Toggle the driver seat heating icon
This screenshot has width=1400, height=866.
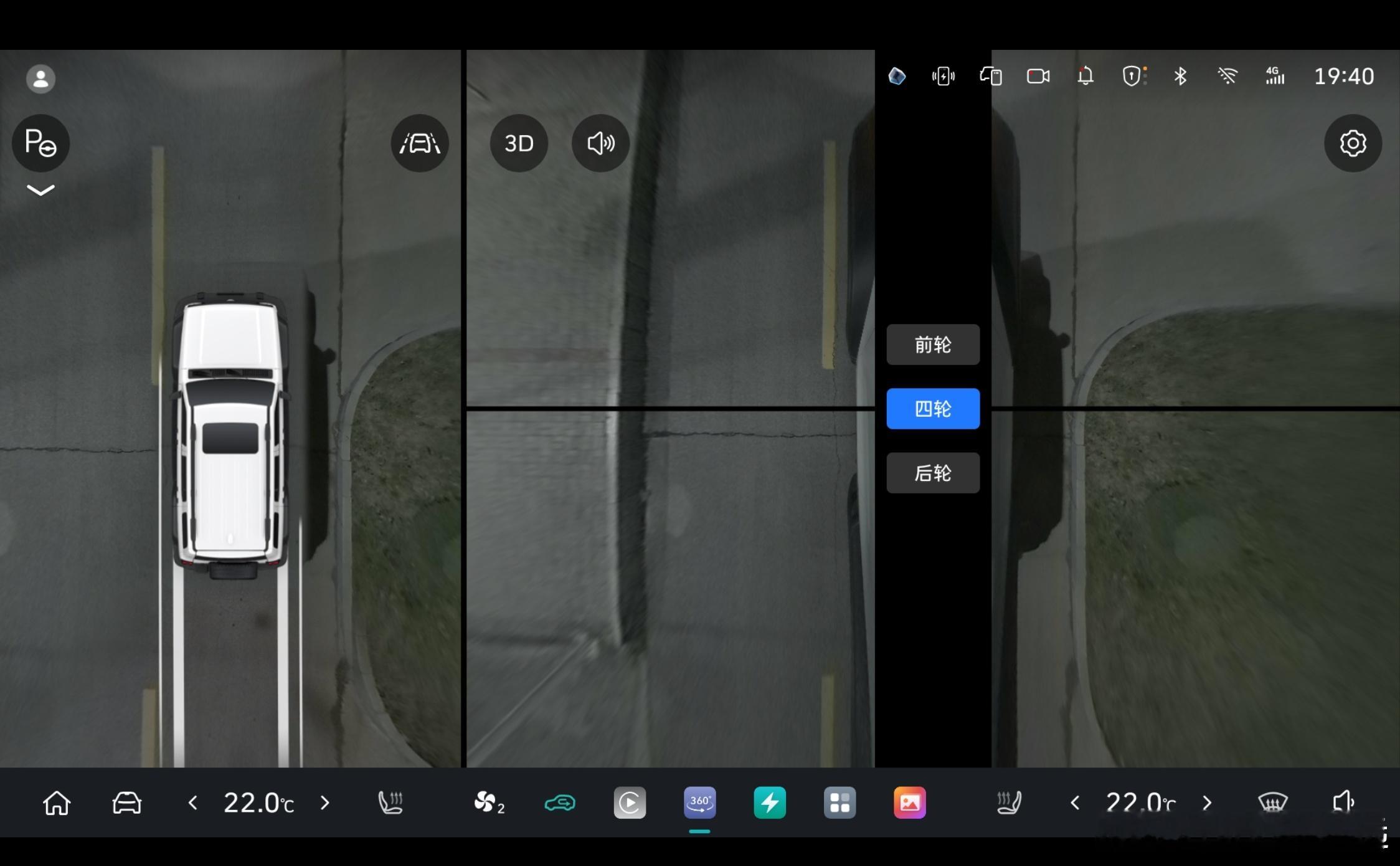coord(391,802)
